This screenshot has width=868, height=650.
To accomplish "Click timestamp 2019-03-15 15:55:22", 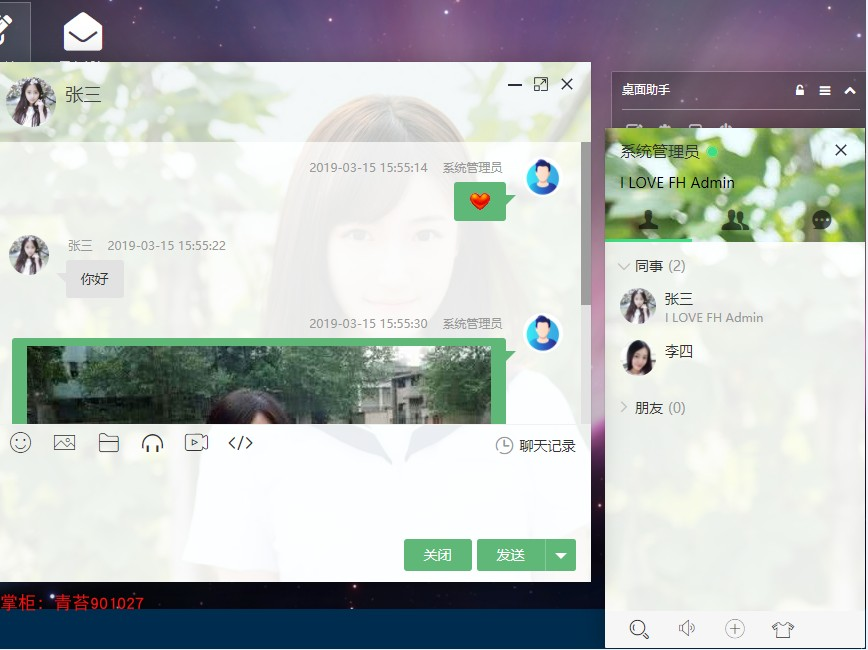I will point(167,246).
